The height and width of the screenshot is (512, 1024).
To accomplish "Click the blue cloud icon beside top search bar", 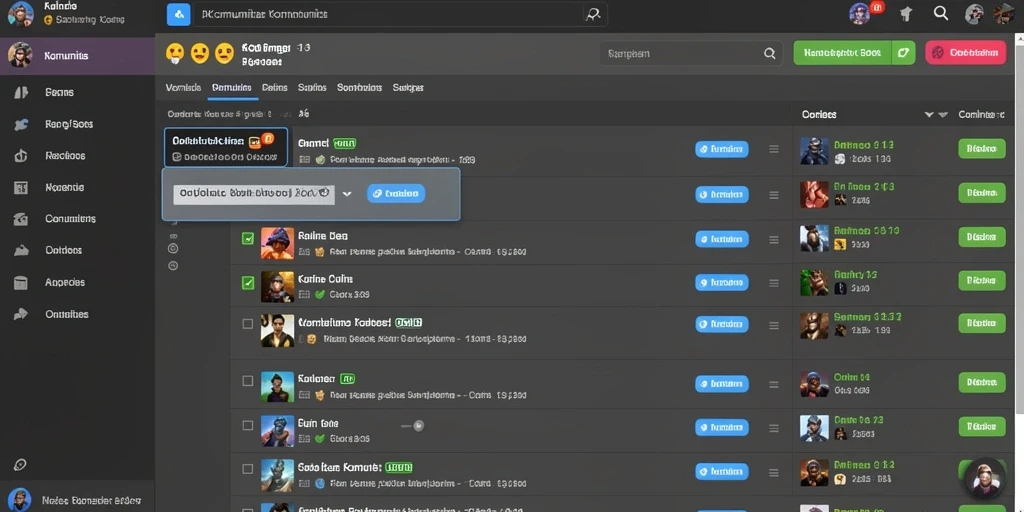I will coord(178,14).
